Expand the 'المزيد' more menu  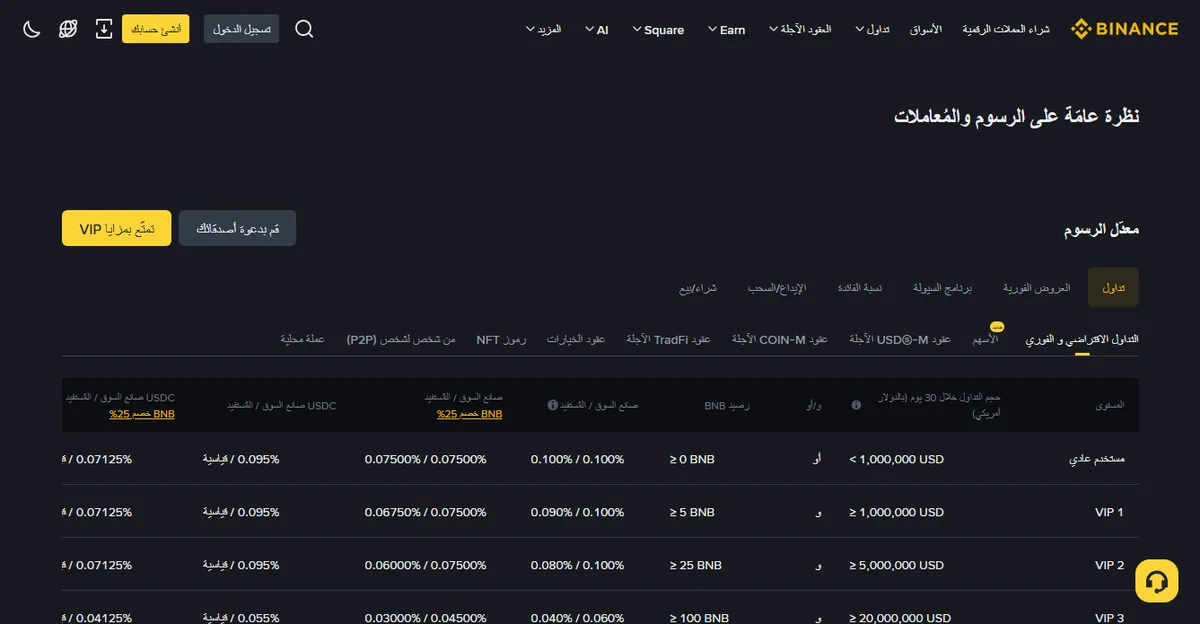click(543, 30)
